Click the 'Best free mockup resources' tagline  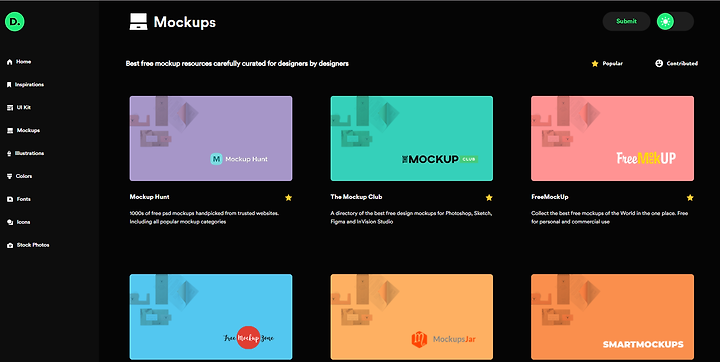[x=237, y=63]
